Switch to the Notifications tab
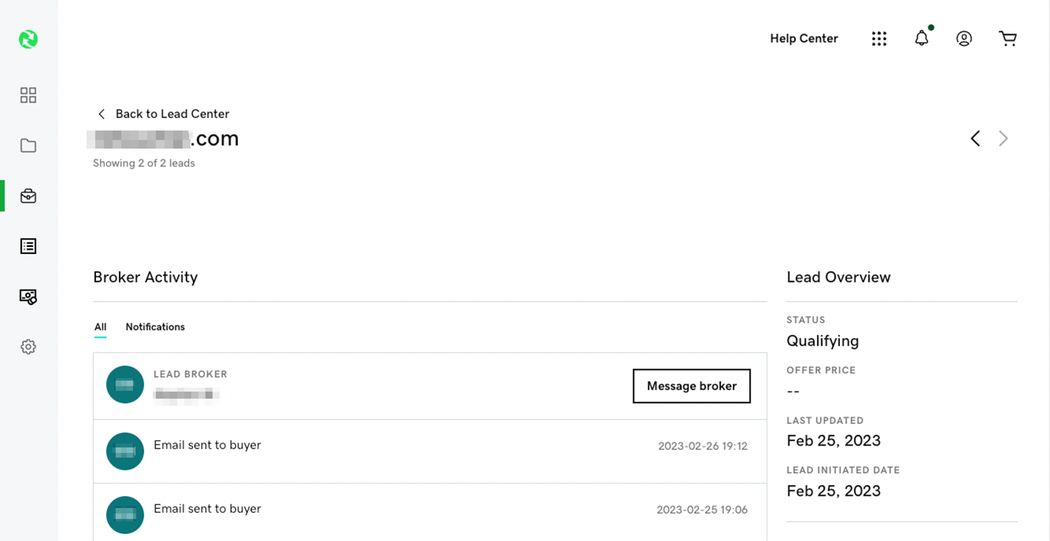This screenshot has width=1050, height=541. [x=155, y=327]
